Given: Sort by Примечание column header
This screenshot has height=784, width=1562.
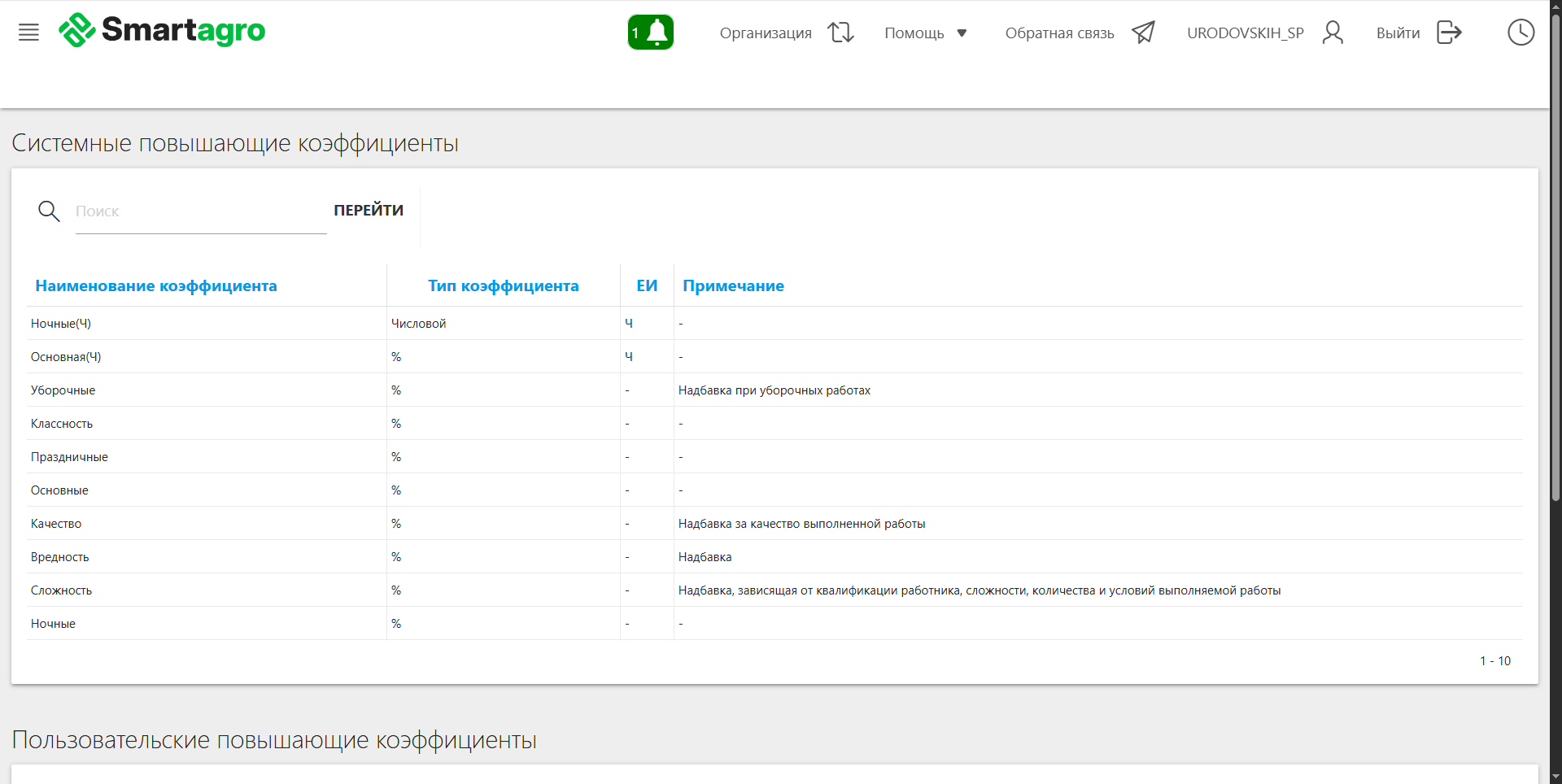Looking at the screenshot, I should (733, 285).
